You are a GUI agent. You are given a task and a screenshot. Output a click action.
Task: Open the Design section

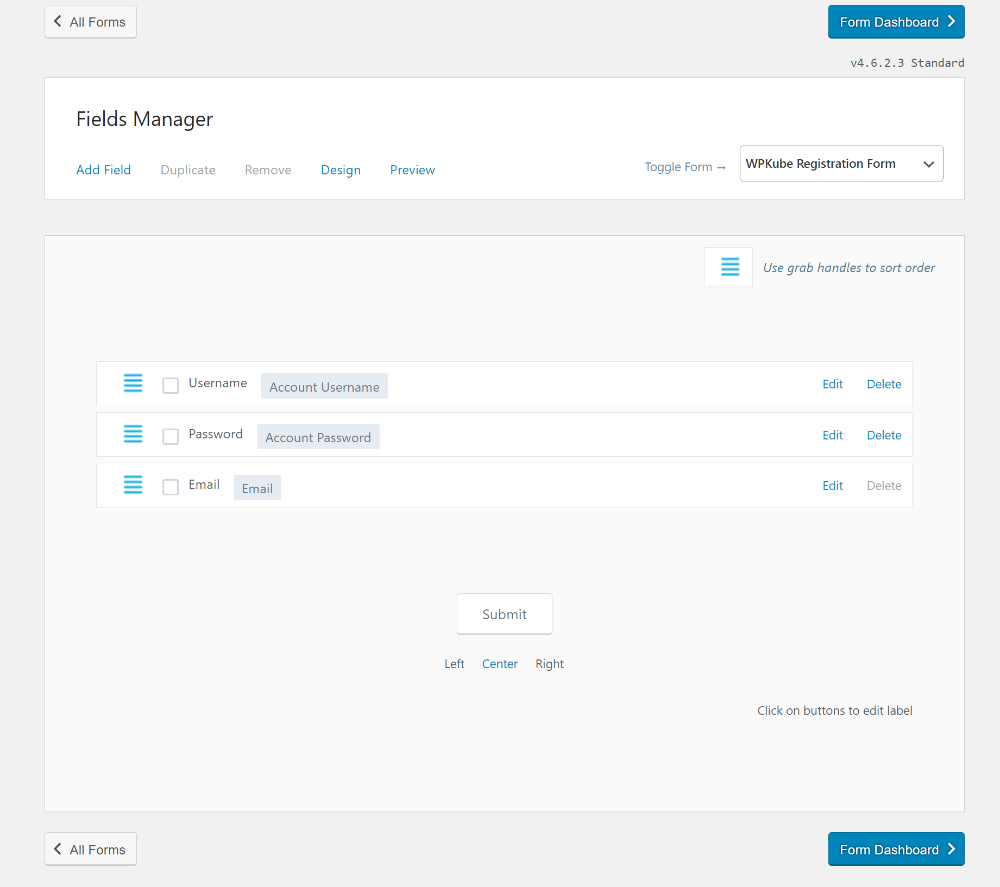click(341, 170)
